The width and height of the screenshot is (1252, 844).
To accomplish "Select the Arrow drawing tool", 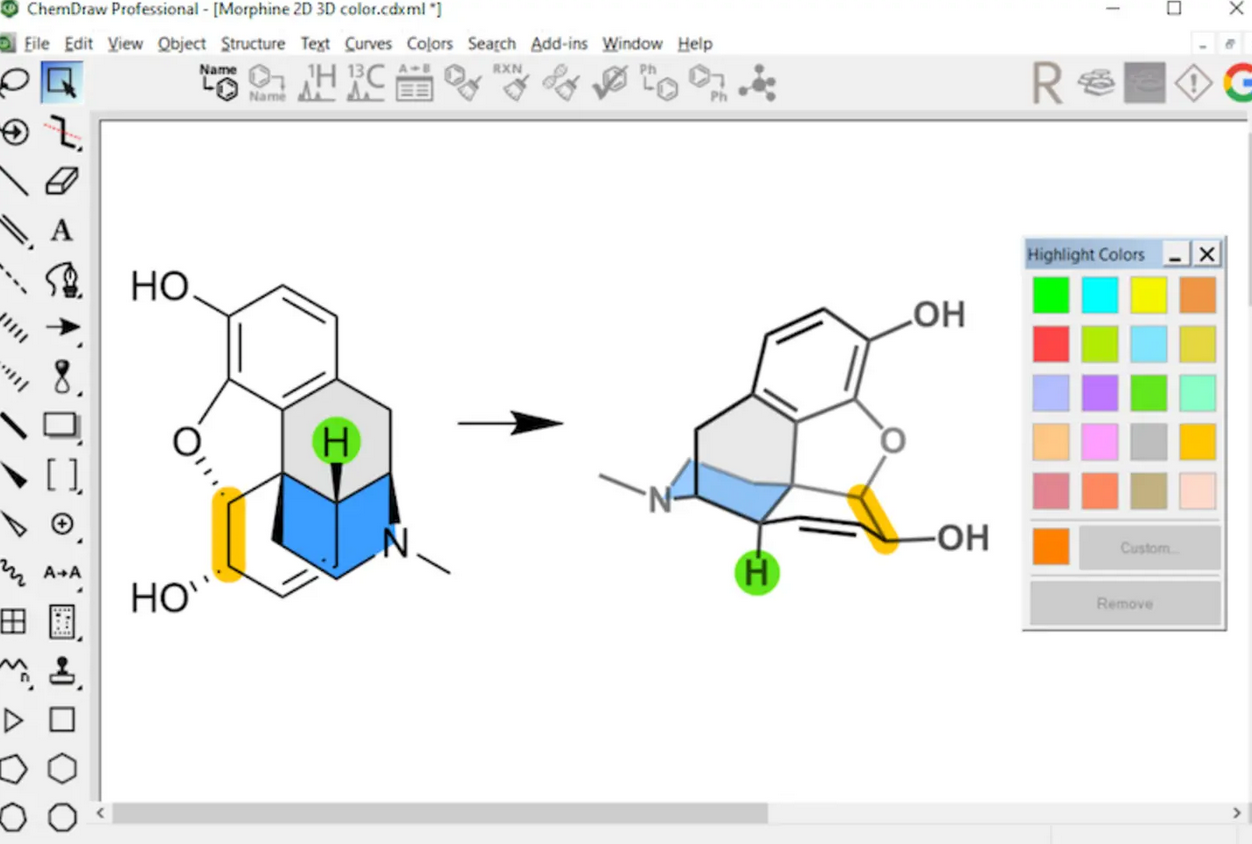I will click(62, 327).
